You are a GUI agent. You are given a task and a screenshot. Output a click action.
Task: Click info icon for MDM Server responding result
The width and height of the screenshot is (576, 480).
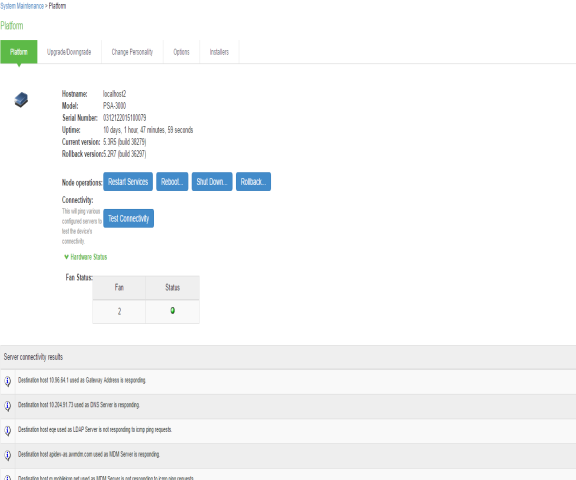(x=7, y=455)
